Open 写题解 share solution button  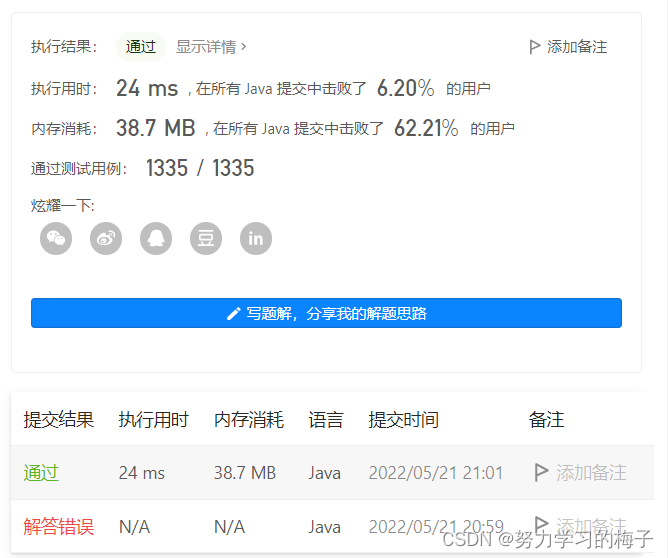326,313
